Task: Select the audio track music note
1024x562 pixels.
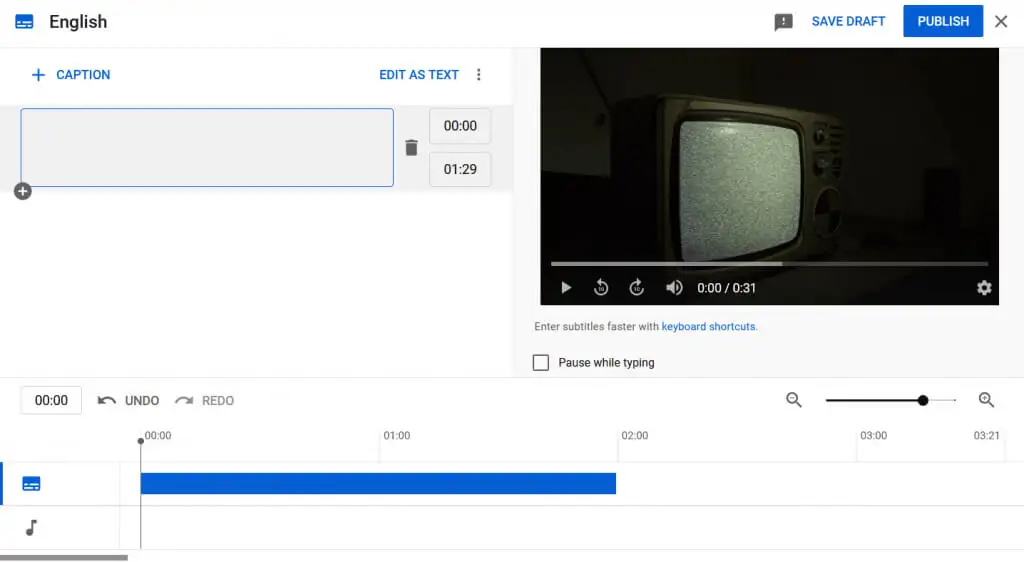Action: 31,527
